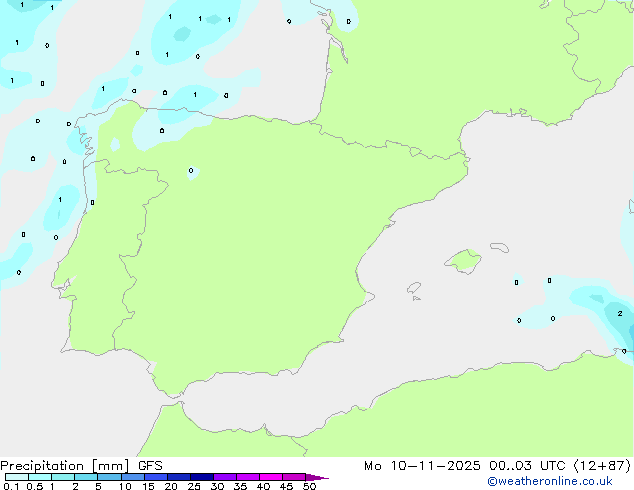Click the 'Mo' weekday label
This screenshot has height=490, width=634.
pos(372,466)
